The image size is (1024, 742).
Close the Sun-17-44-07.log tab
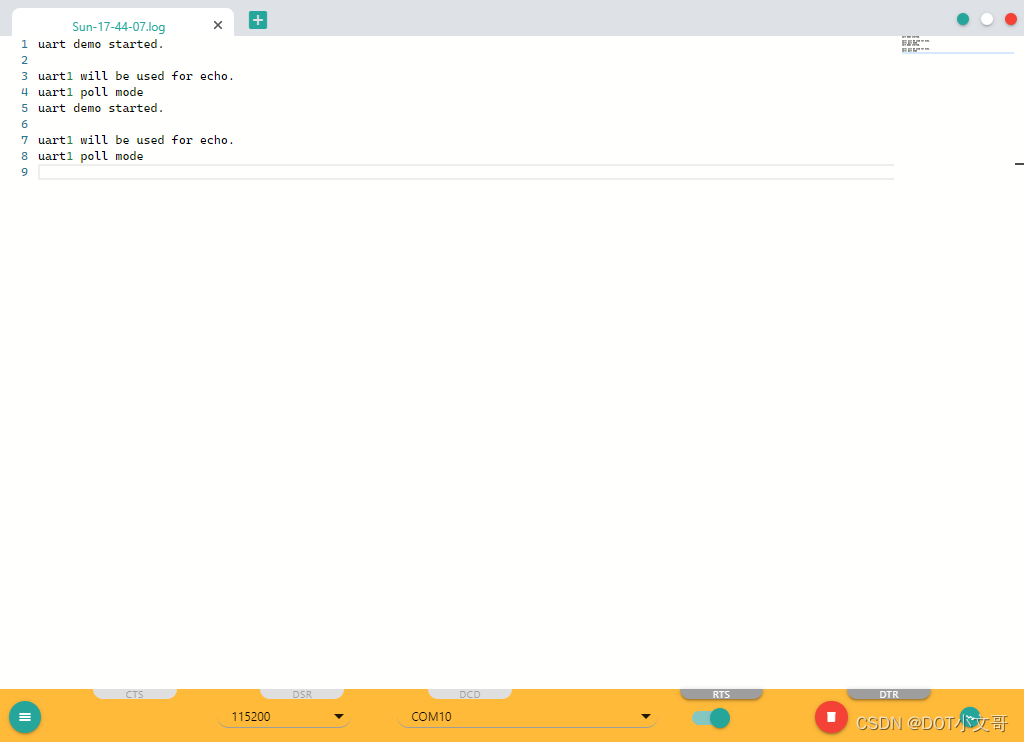coord(218,25)
